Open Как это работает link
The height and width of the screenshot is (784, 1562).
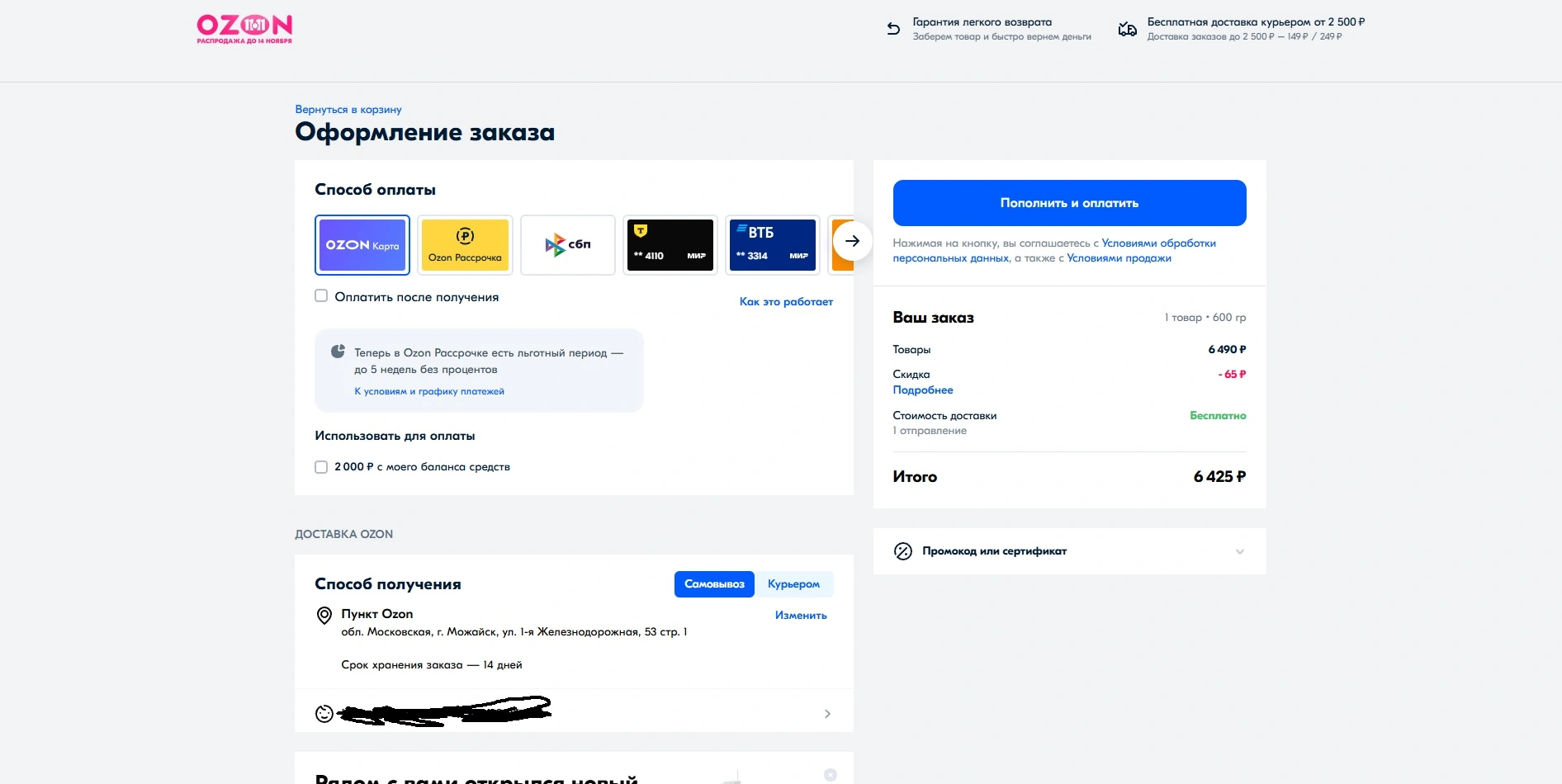click(x=786, y=302)
